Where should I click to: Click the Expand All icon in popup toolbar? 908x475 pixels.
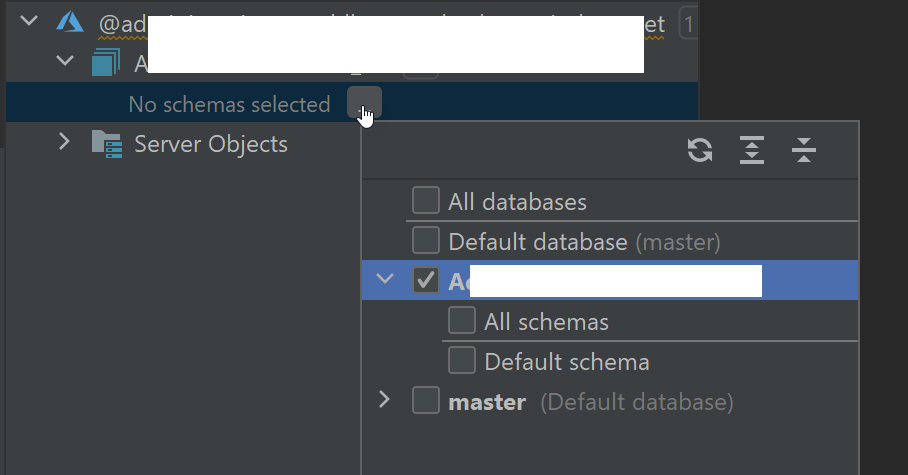[x=752, y=151]
